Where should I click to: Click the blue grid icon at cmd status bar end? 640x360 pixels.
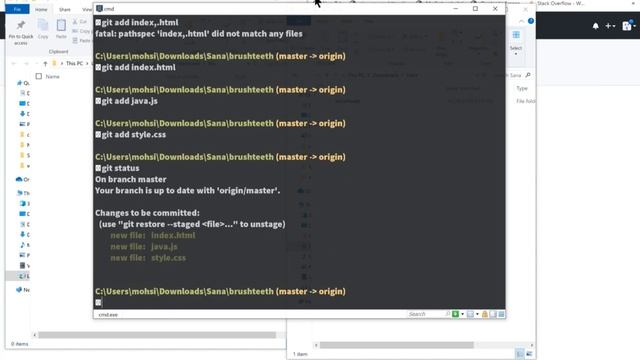(x=501, y=314)
